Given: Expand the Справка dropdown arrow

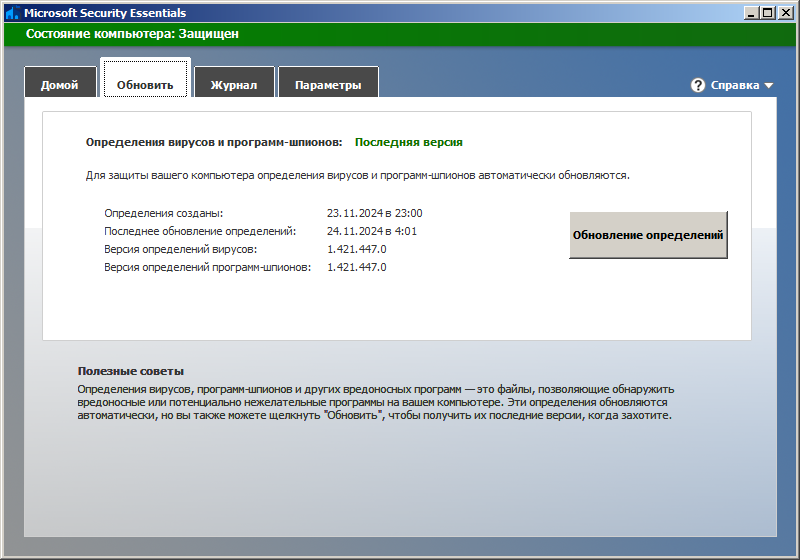Looking at the screenshot, I should [x=769, y=86].
